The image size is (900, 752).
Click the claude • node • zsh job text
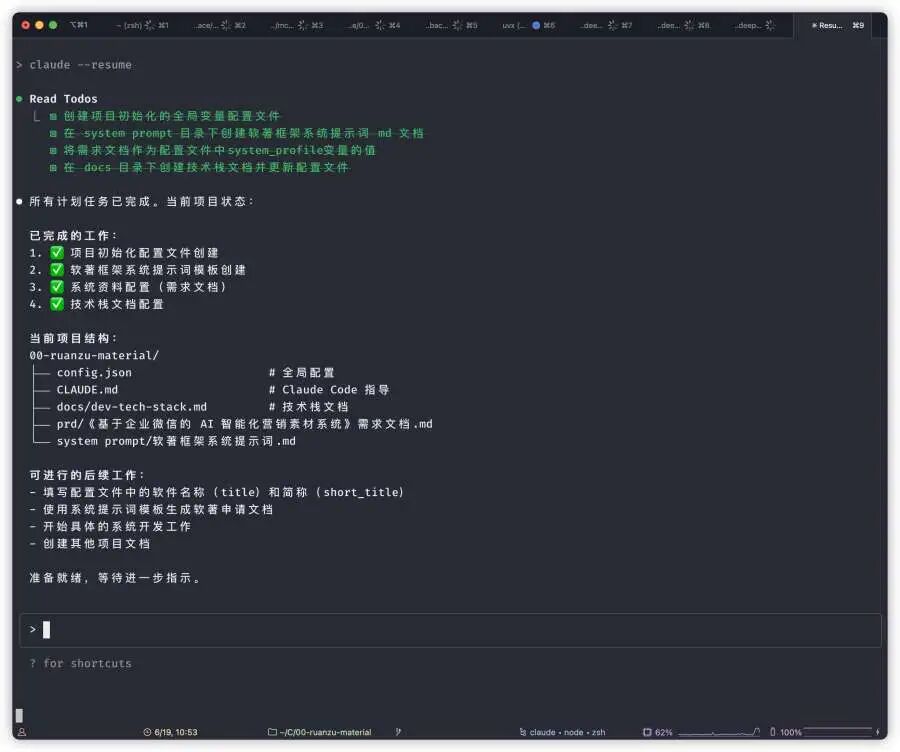(567, 732)
